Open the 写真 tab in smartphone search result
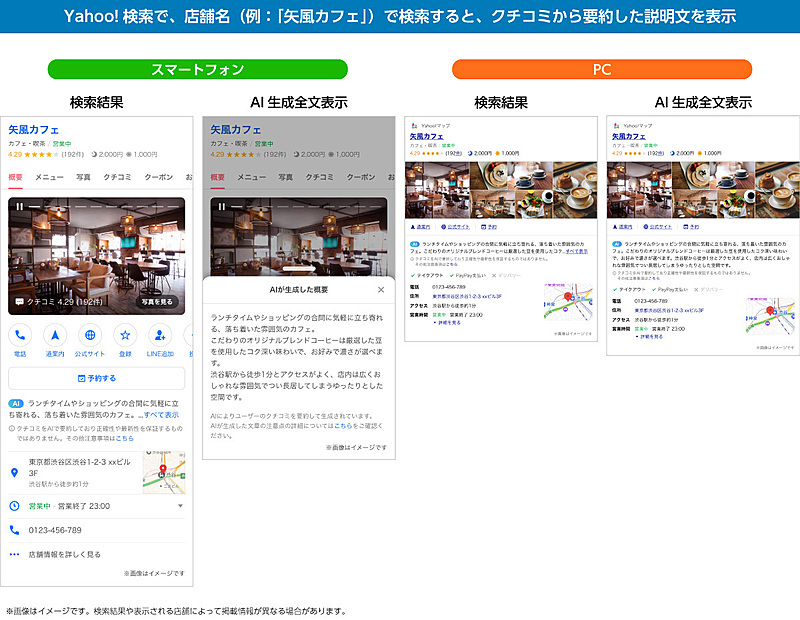Screen dimensions: 800x620 point(83,177)
